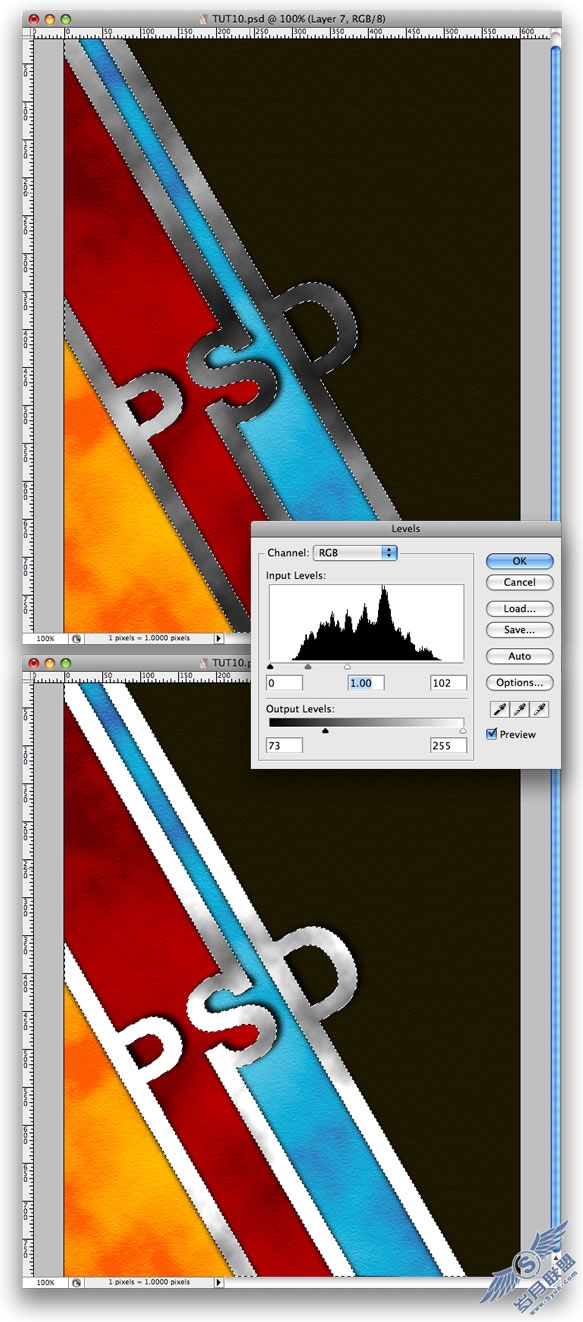The width and height of the screenshot is (583, 1322).
Task: Click the output highlight field showing 255
Action: click(448, 745)
